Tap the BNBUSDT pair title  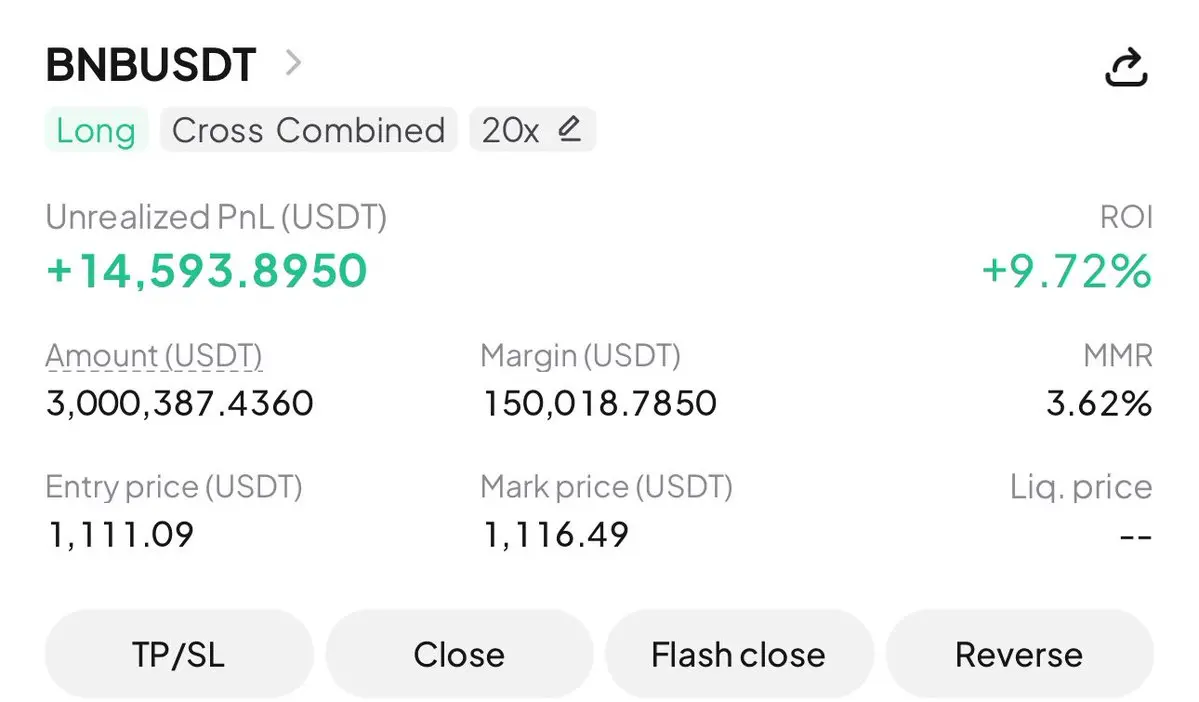(x=151, y=66)
